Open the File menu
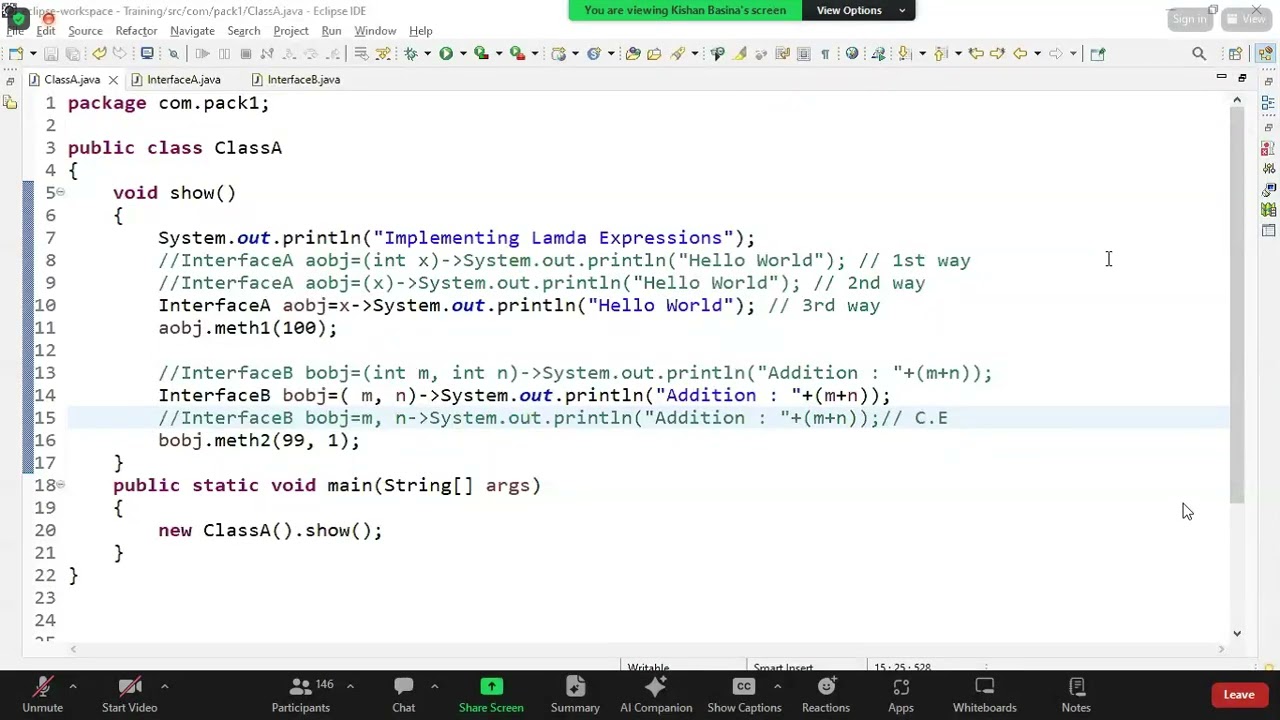The height and width of the screenshot is (720, 1280). pos(15,31)
